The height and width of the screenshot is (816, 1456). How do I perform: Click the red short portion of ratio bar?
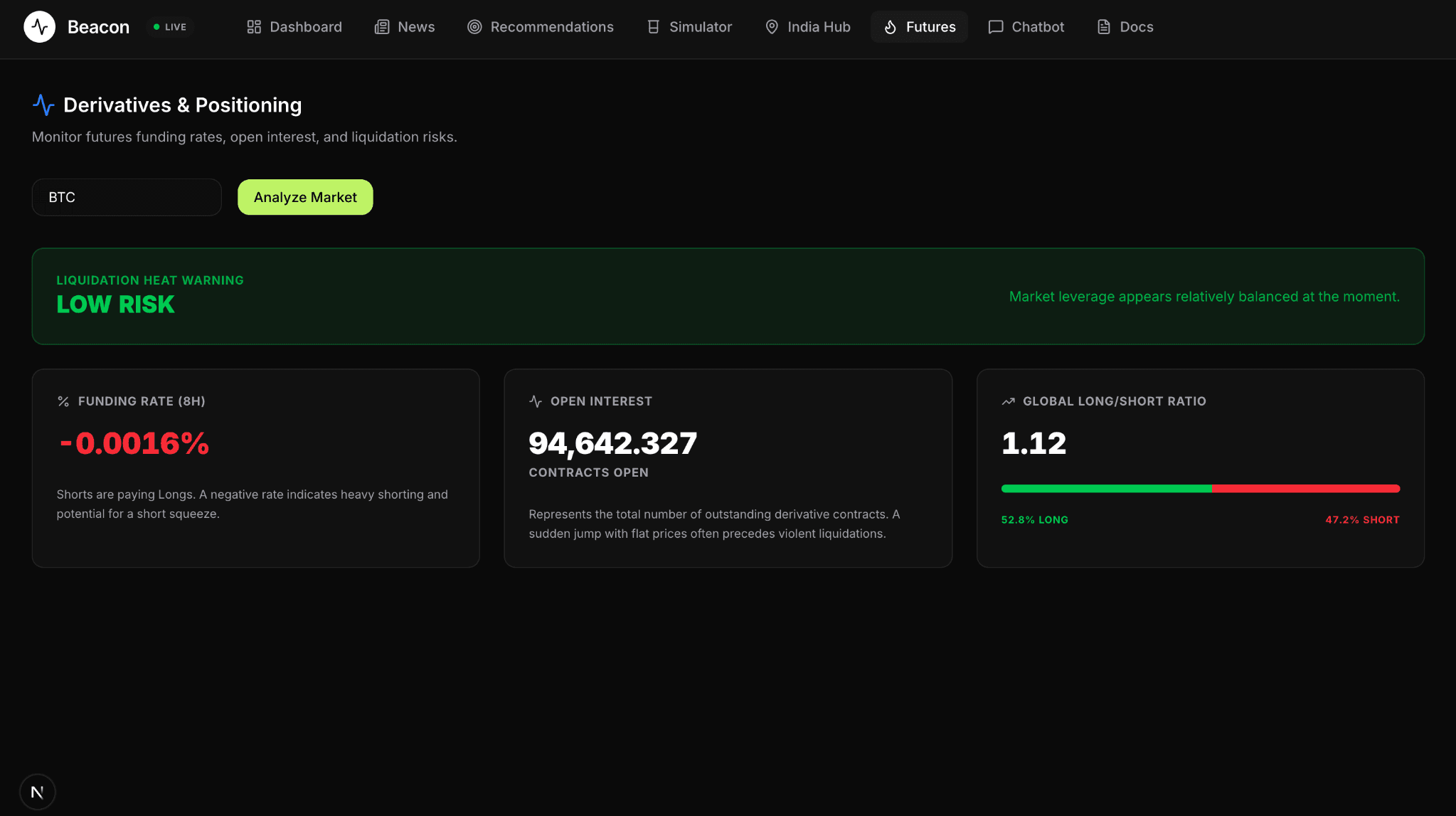(1306, 489)
